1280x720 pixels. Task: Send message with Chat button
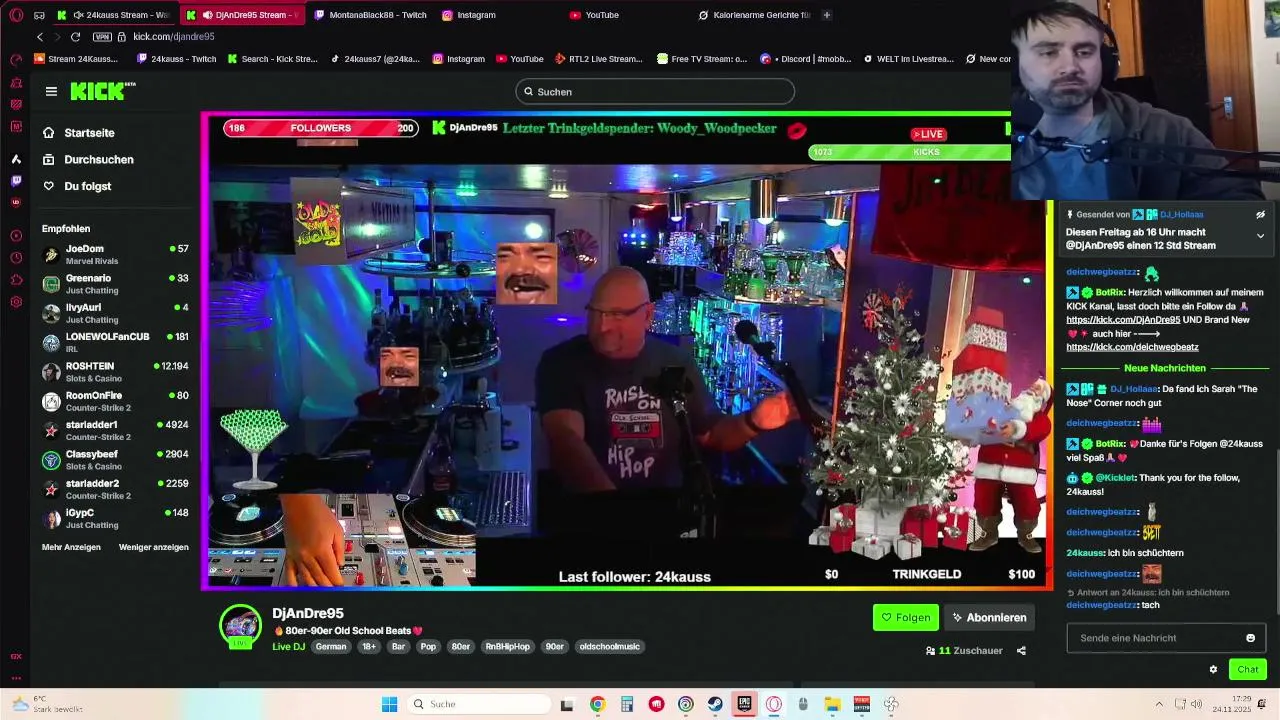point(1248,670)
